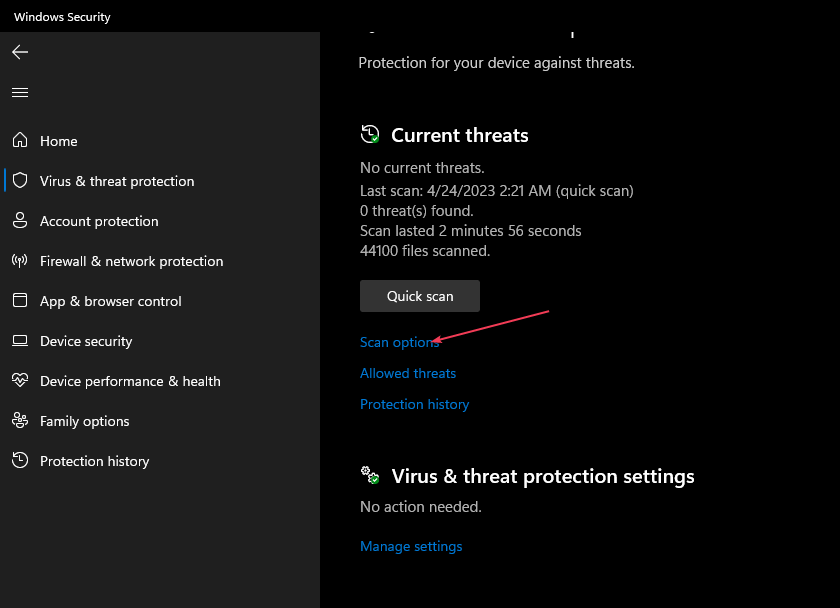Open Family options
840x608 pixels.
tap(84, 421)
